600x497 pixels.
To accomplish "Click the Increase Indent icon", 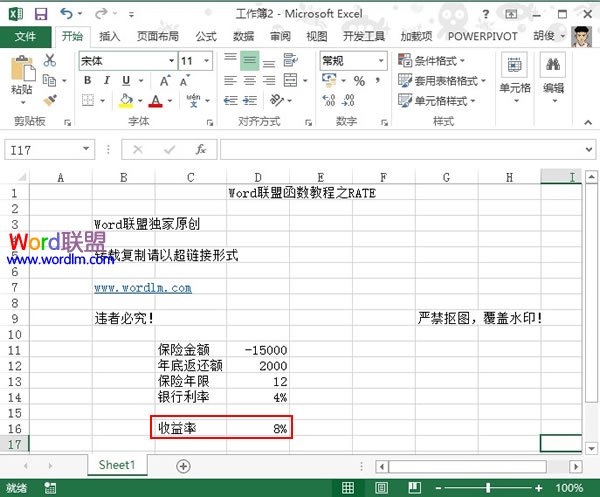I will click(x=249, y=101).
